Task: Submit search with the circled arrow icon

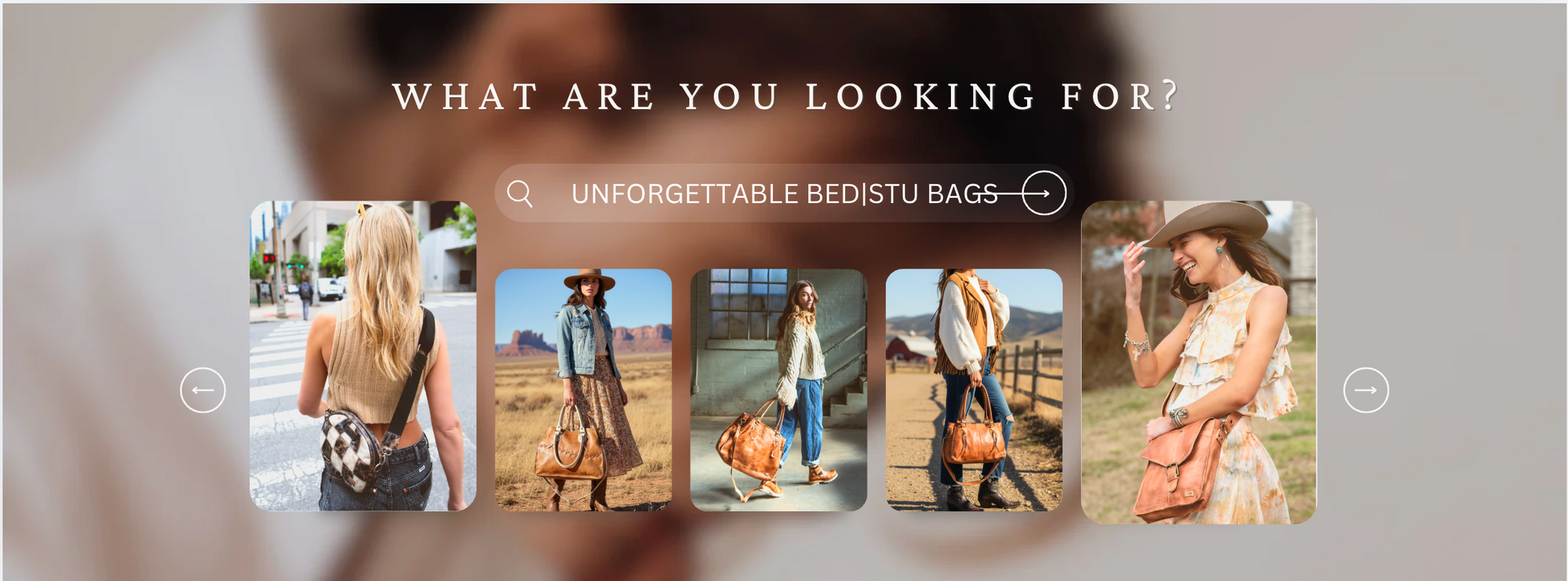Action: point(1044,193)
